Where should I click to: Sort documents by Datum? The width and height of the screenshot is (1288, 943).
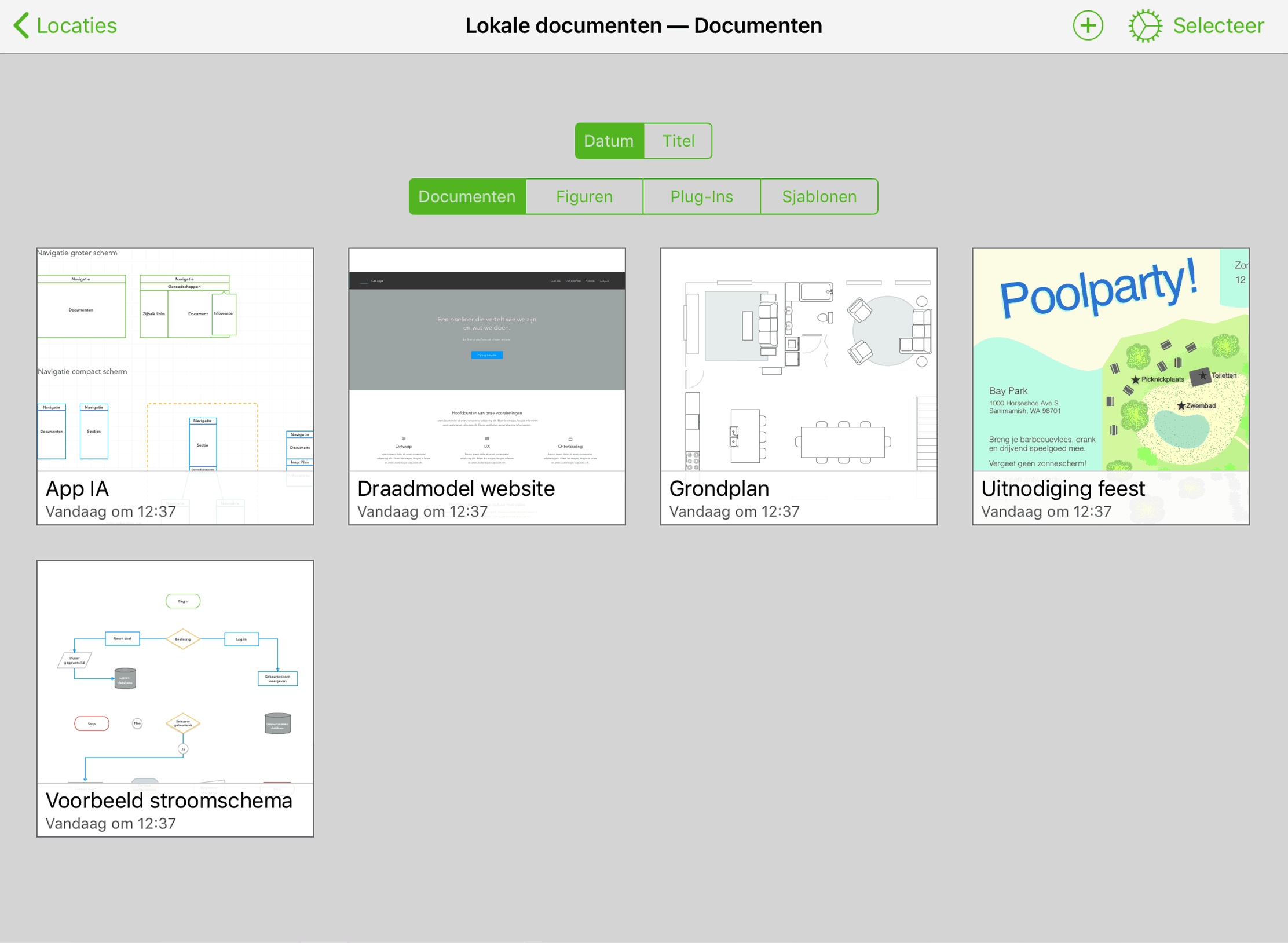[609, 140]
